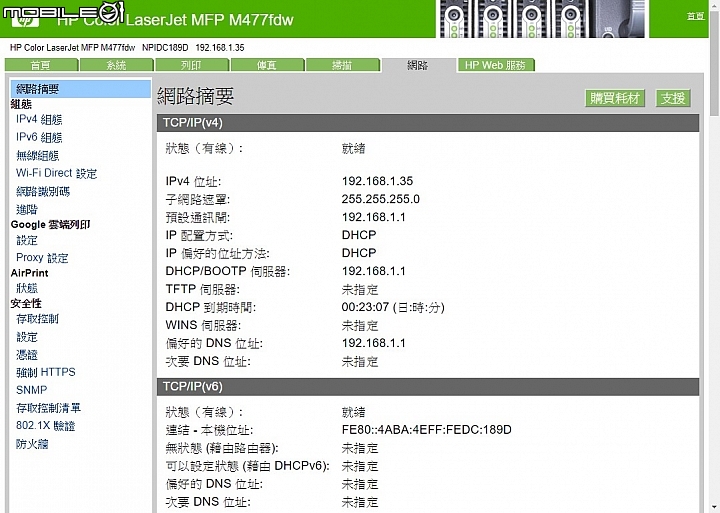Follow the 首頁 link in the banner

[695, 16]
